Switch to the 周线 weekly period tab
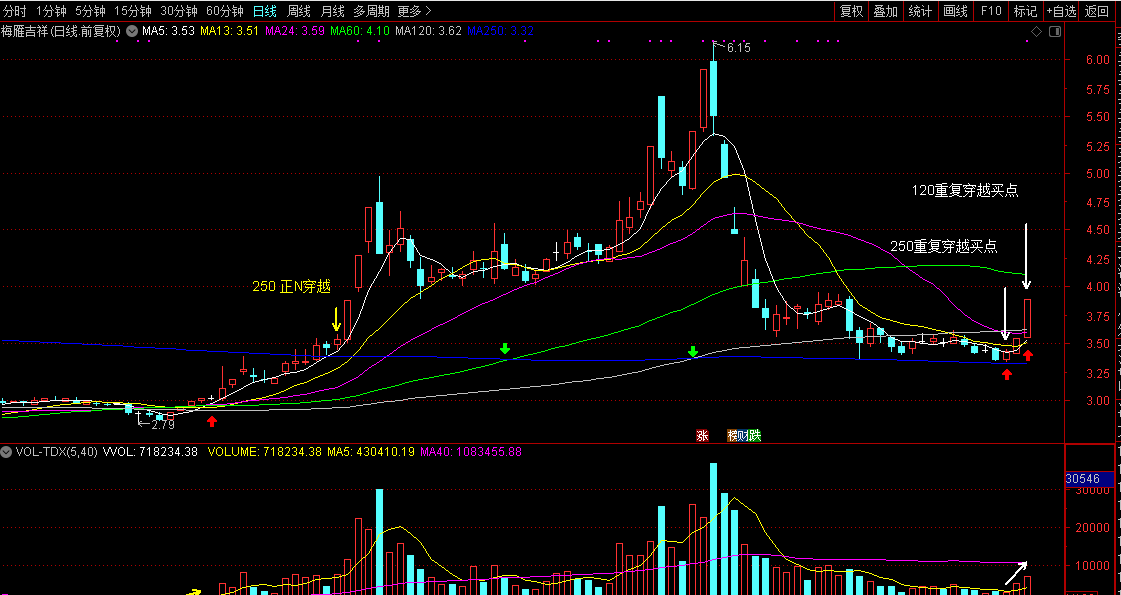 click(299, 11)
